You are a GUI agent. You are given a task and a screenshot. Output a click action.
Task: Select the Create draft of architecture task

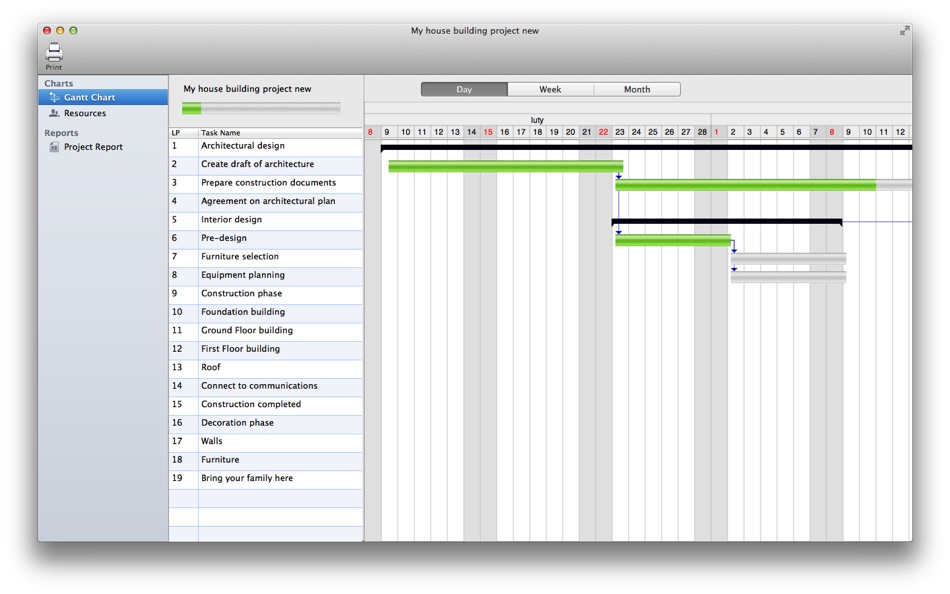[266, 164]
